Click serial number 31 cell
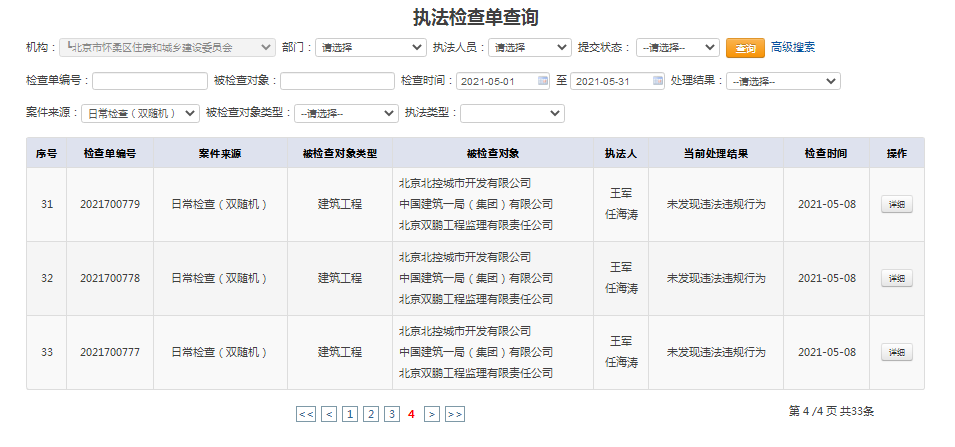 click(x=47, y=205)
